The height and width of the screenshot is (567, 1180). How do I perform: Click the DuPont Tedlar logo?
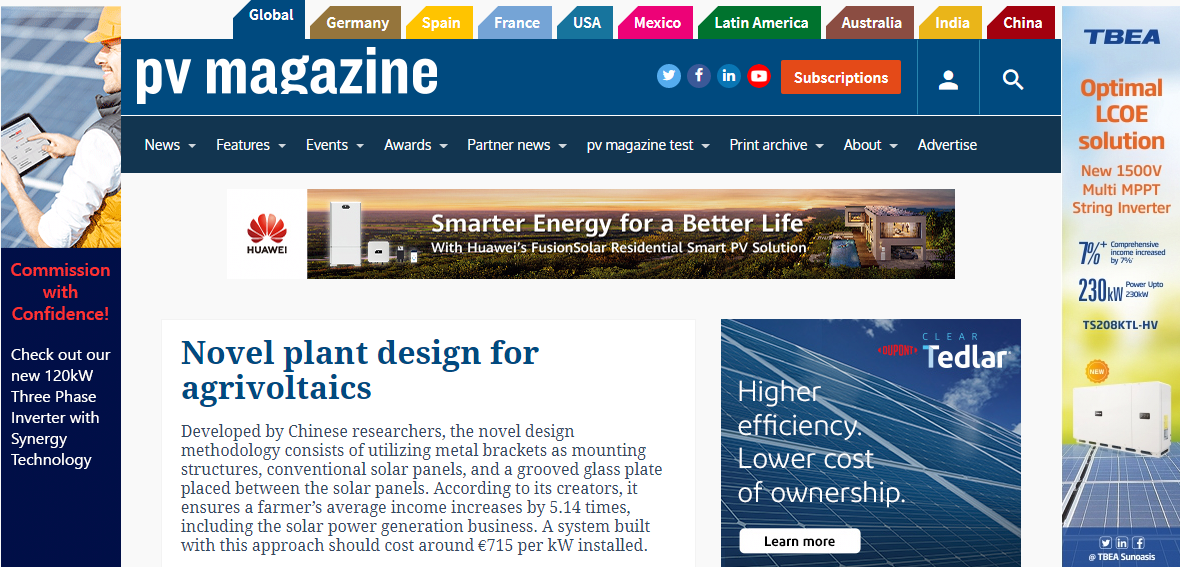click(943, 352)
